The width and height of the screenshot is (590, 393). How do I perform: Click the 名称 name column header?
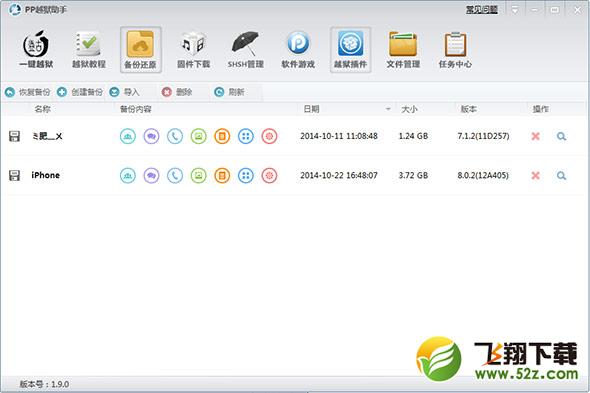click(x=43, y=109)
